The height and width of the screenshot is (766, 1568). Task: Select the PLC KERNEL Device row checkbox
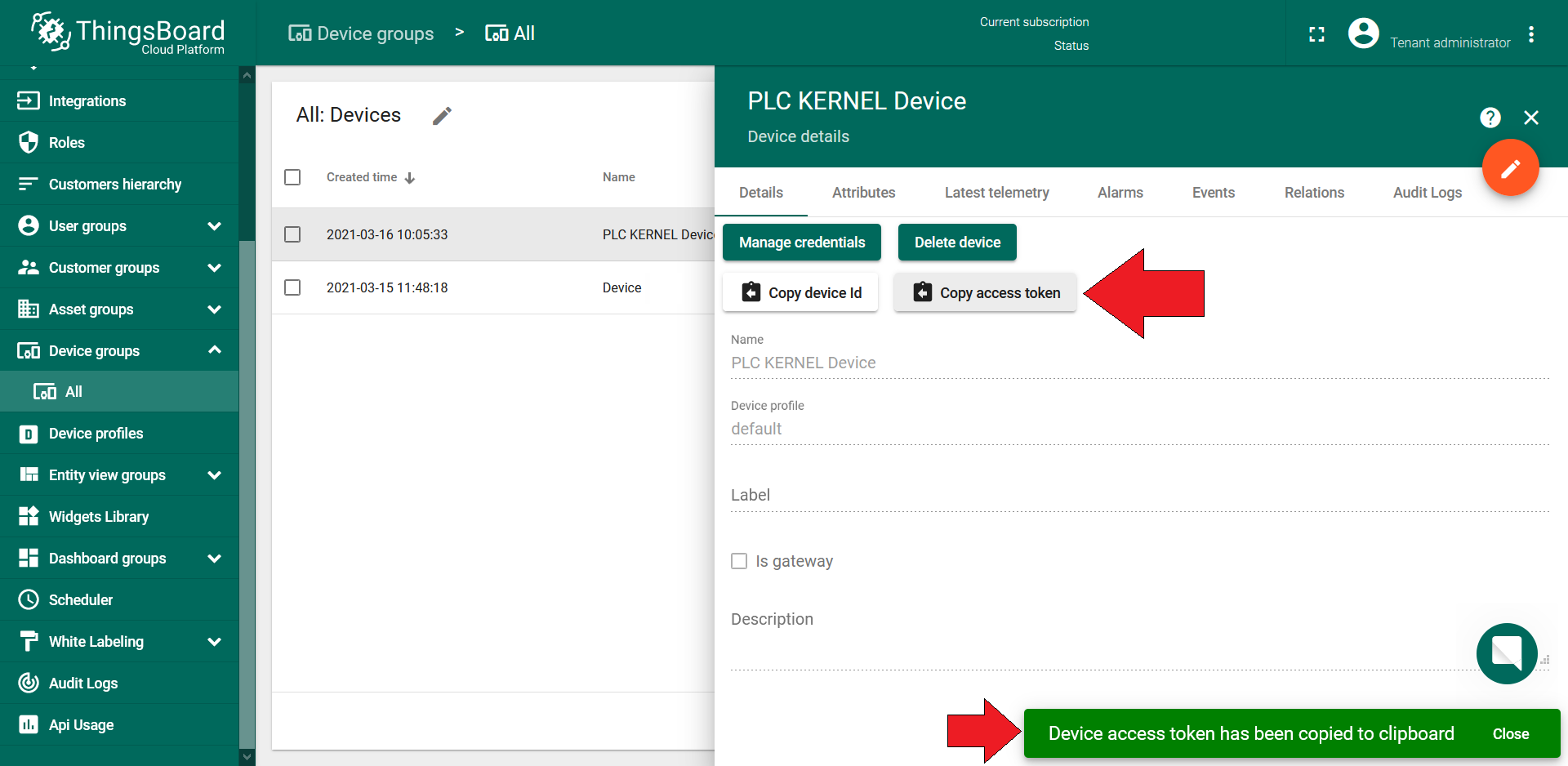(292, 234)
